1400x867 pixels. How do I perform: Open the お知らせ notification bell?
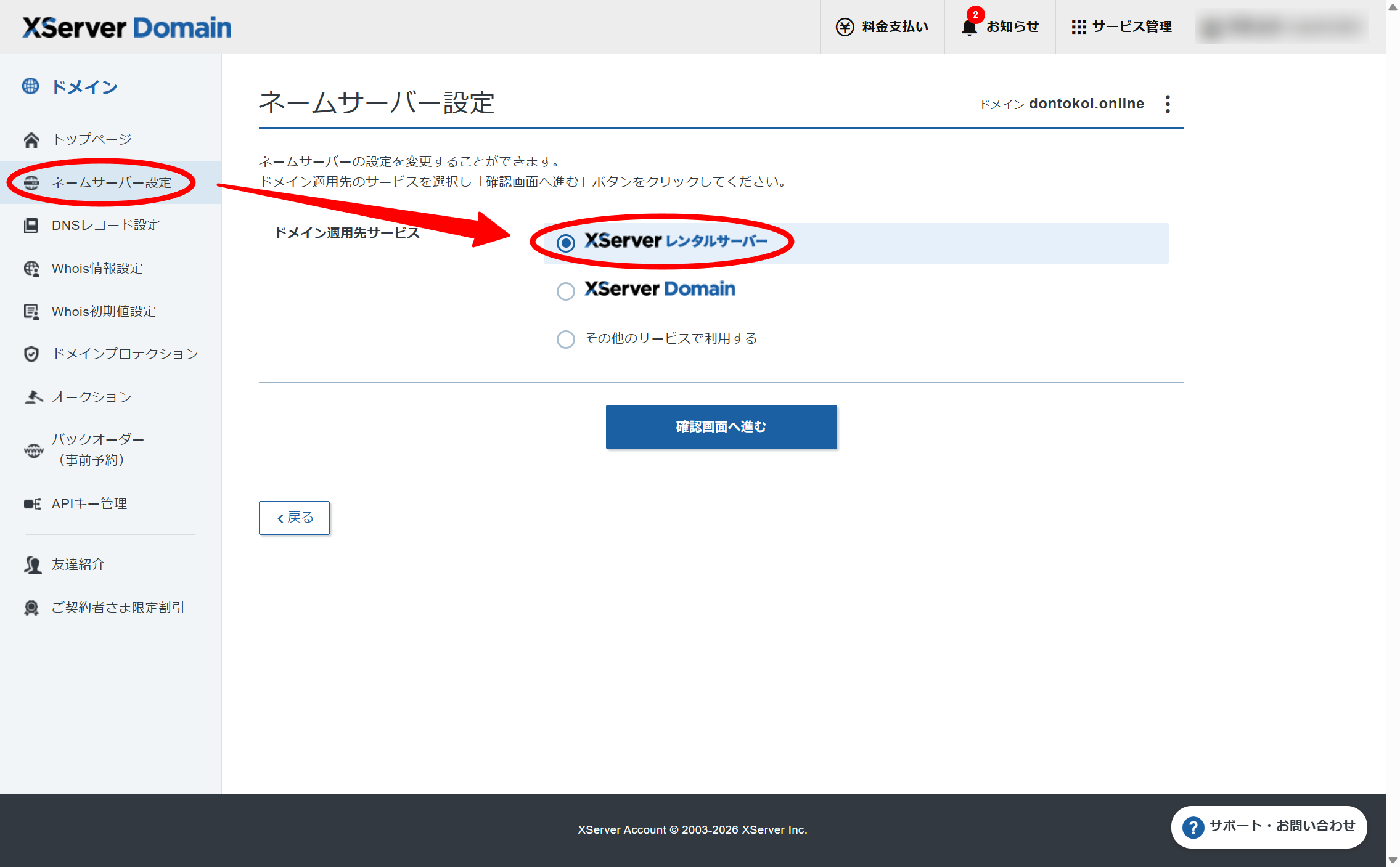(969, 28)
